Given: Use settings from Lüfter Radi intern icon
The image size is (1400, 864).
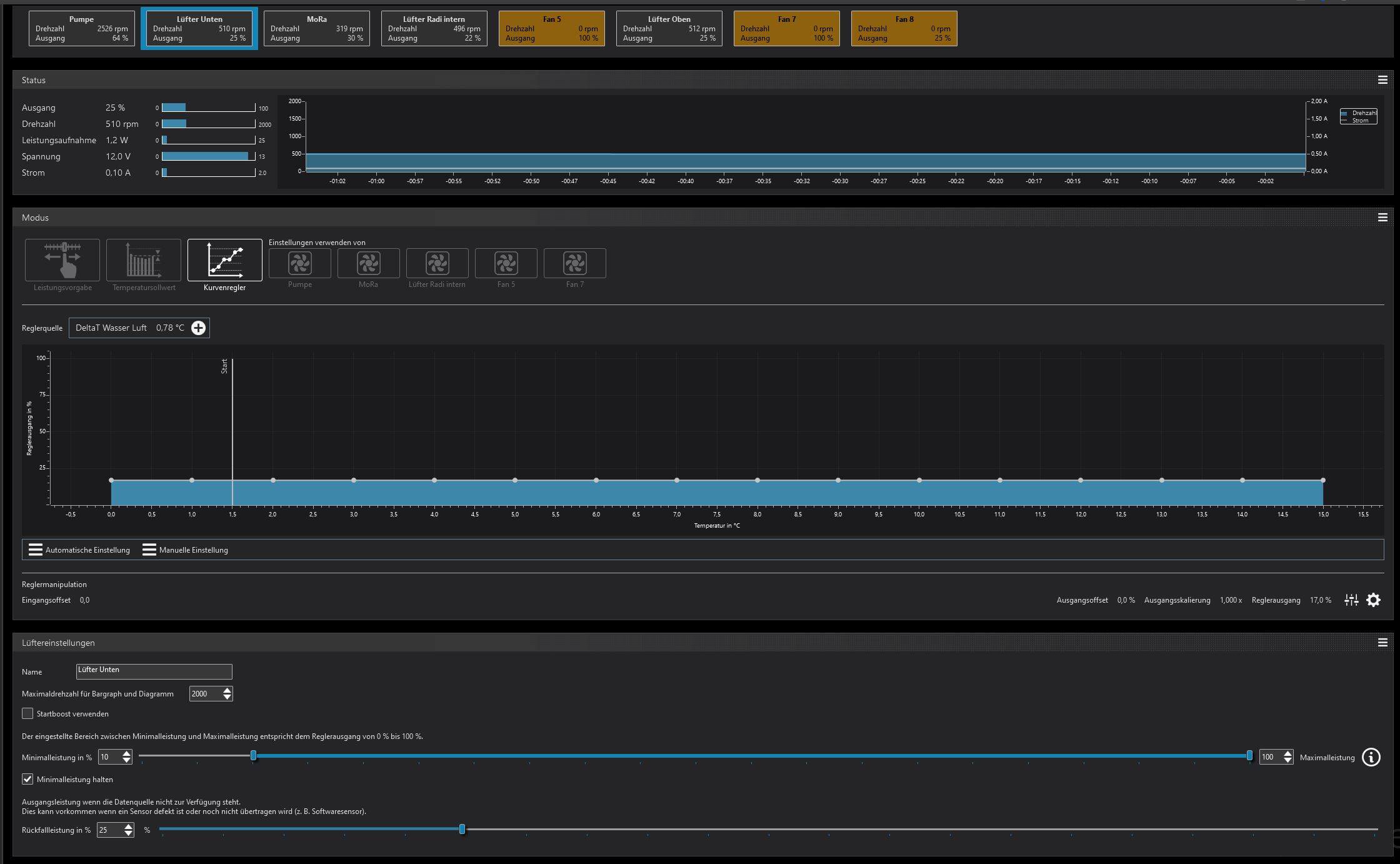Looking at the screenshot, I should [x=437, y=263].
